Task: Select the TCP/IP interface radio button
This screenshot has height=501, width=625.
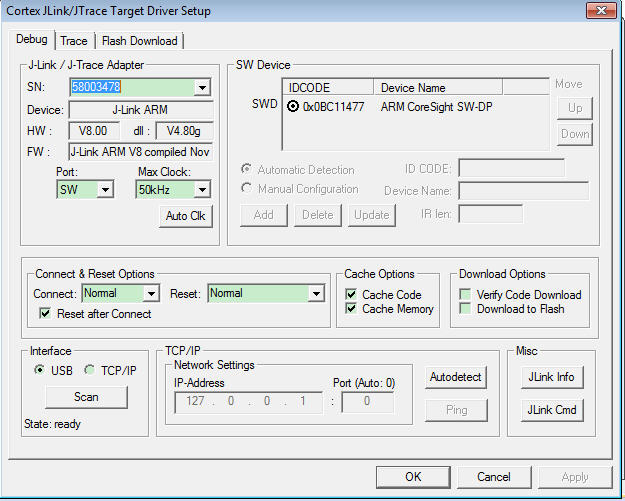Action: [89, 369]
